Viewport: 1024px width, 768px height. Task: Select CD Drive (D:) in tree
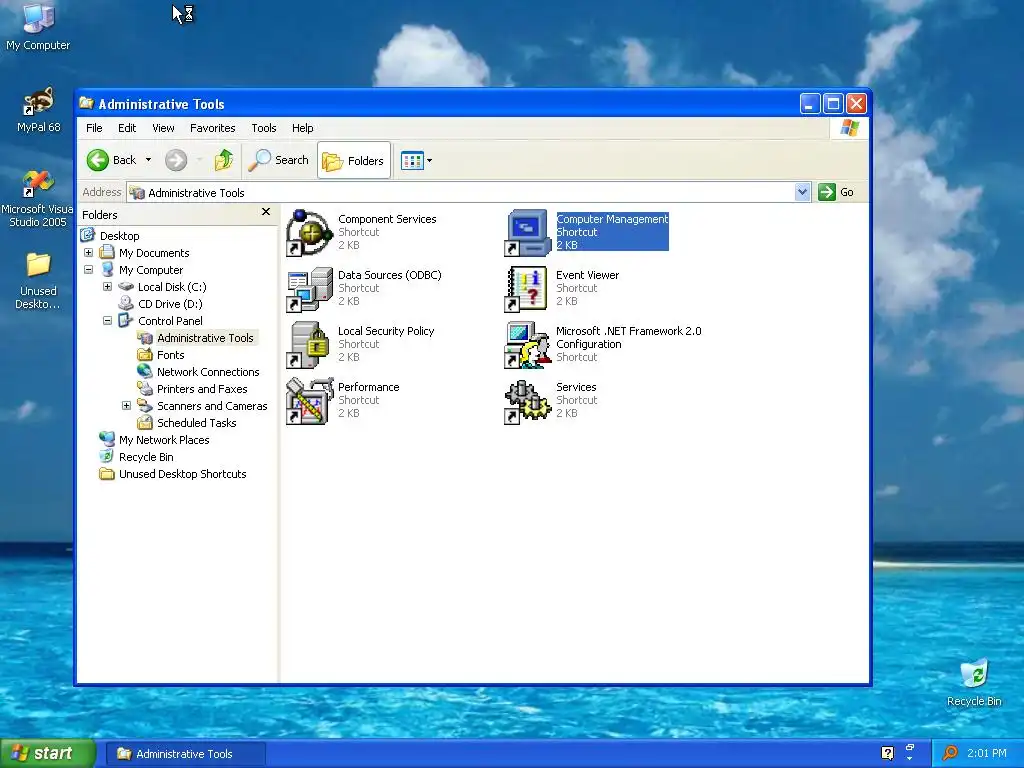coord(170,304)
